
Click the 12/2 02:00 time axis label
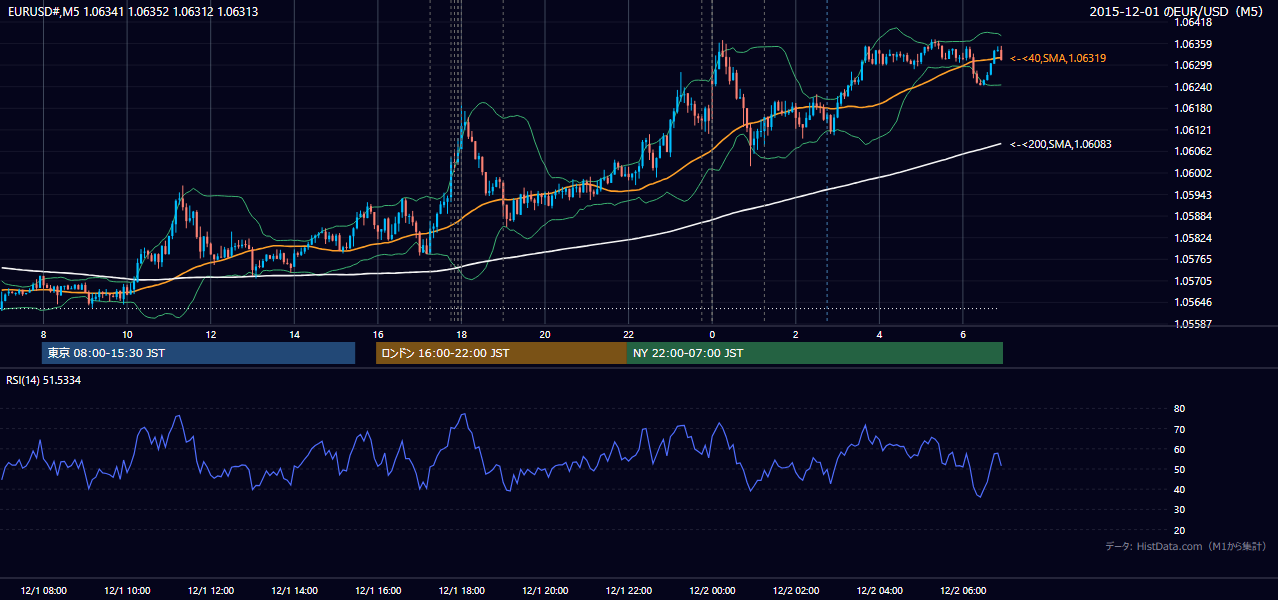tap(796, 591)
